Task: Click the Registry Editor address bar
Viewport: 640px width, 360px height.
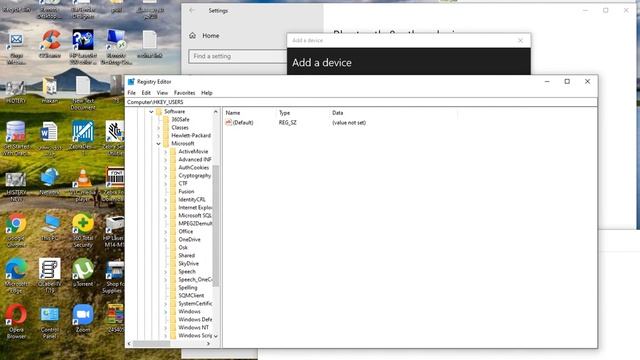Action: [361, 102]
